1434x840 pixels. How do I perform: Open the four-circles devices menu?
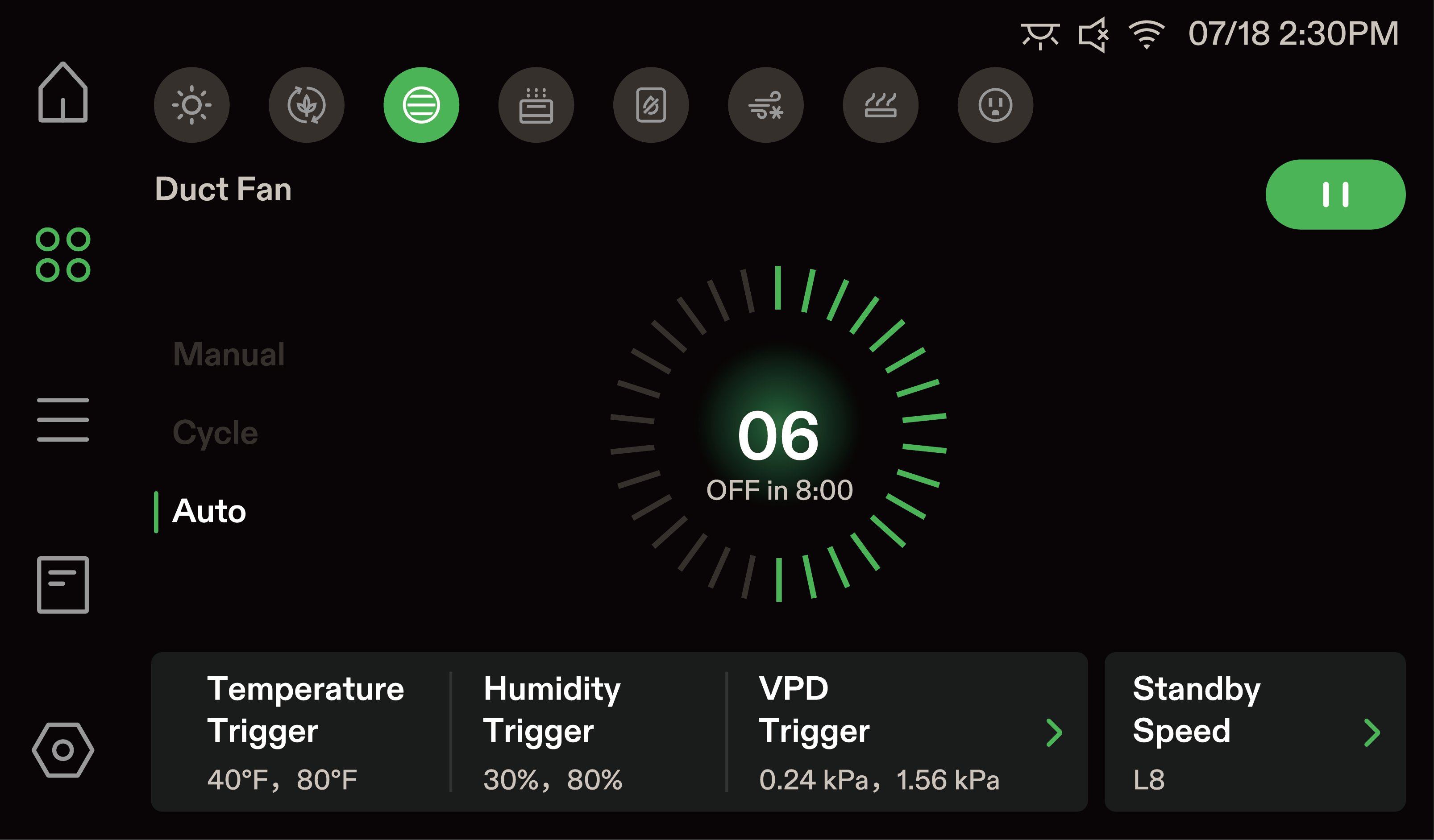(62, 255)
